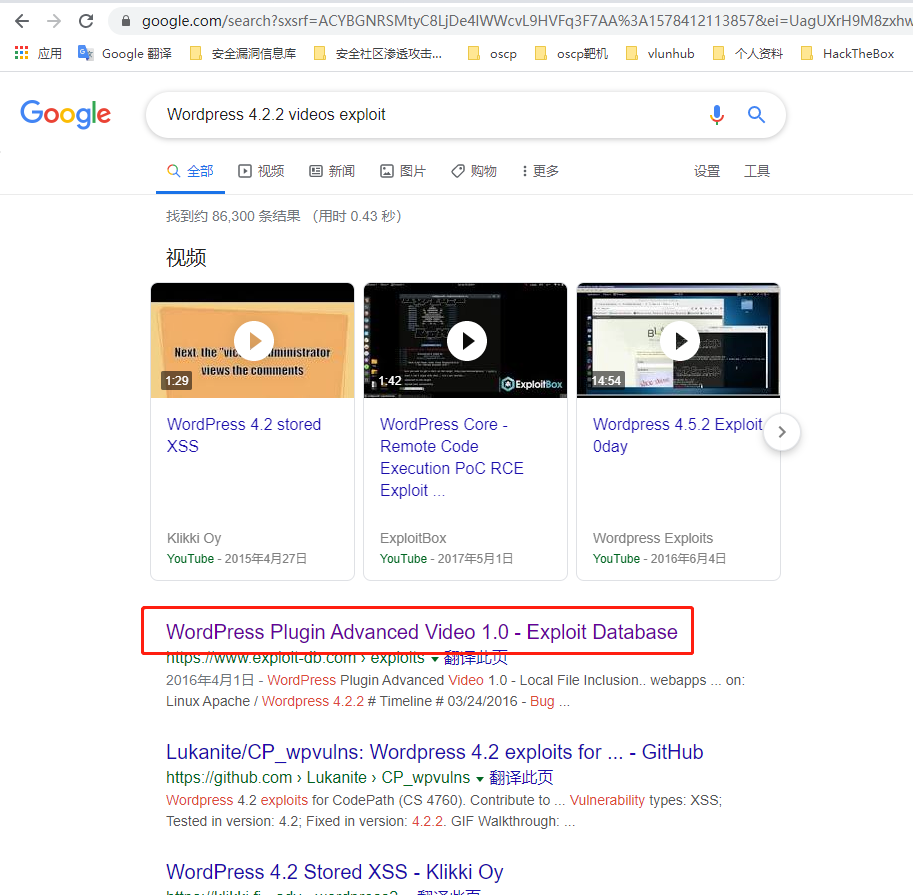This screenshot has height=895, width=913.
Task: Click 翻译此页 beside the exploit-db result
Action: pyautogui.click(x=476, y=658)
